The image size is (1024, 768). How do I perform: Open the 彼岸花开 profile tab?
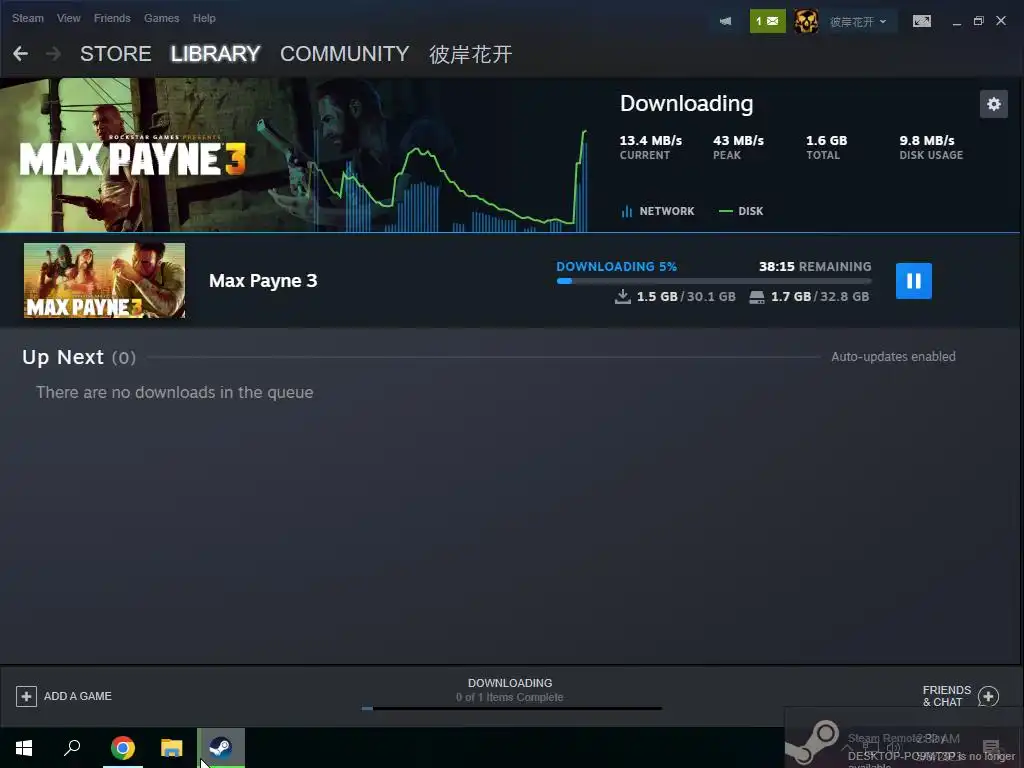point(470,54)
